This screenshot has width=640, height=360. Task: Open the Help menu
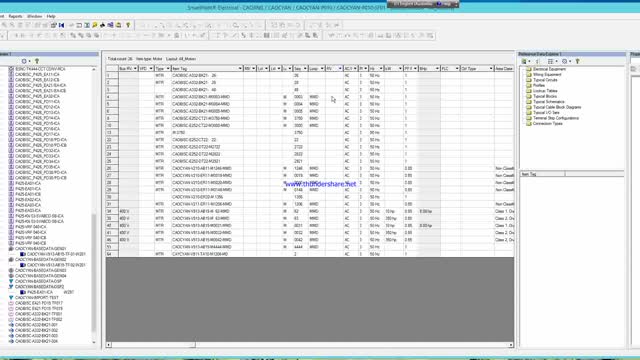point(51,16)
